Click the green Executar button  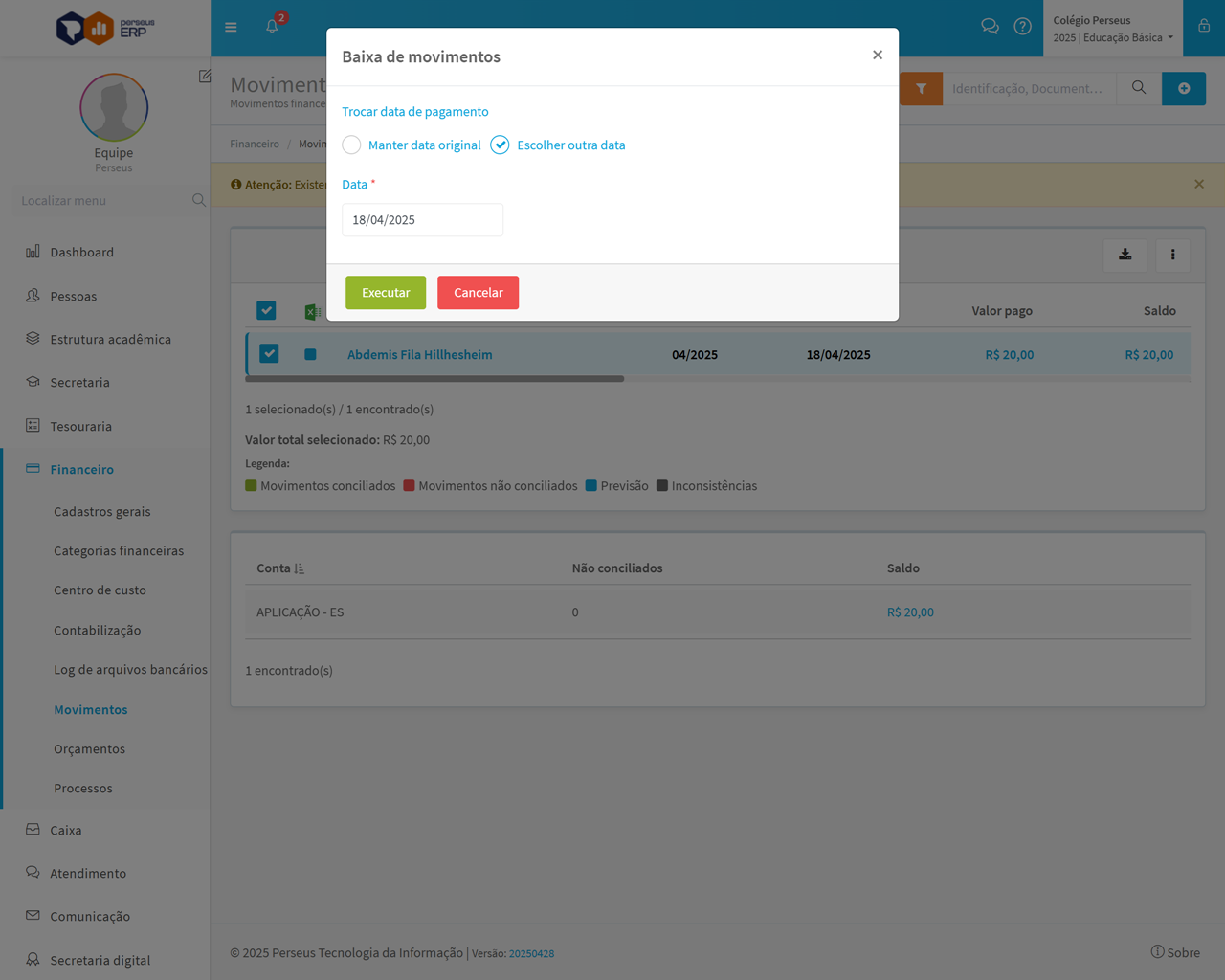pyautogui.click(x=386, y=293)
